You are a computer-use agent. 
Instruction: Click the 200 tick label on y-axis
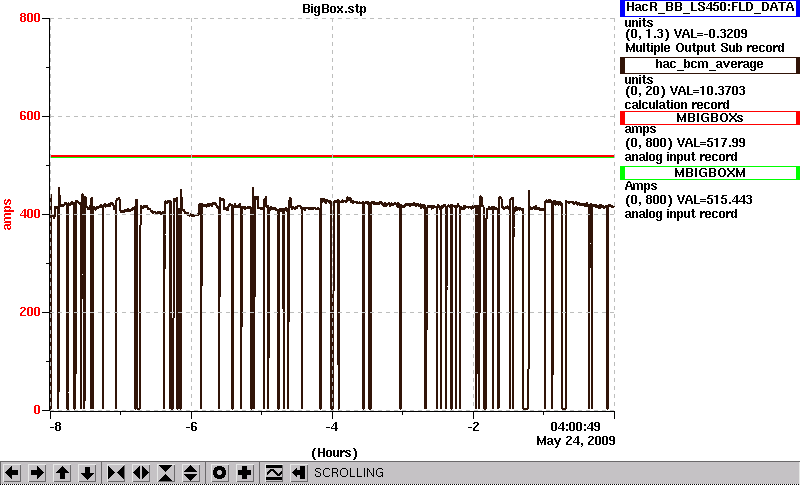tap(30, 312)
